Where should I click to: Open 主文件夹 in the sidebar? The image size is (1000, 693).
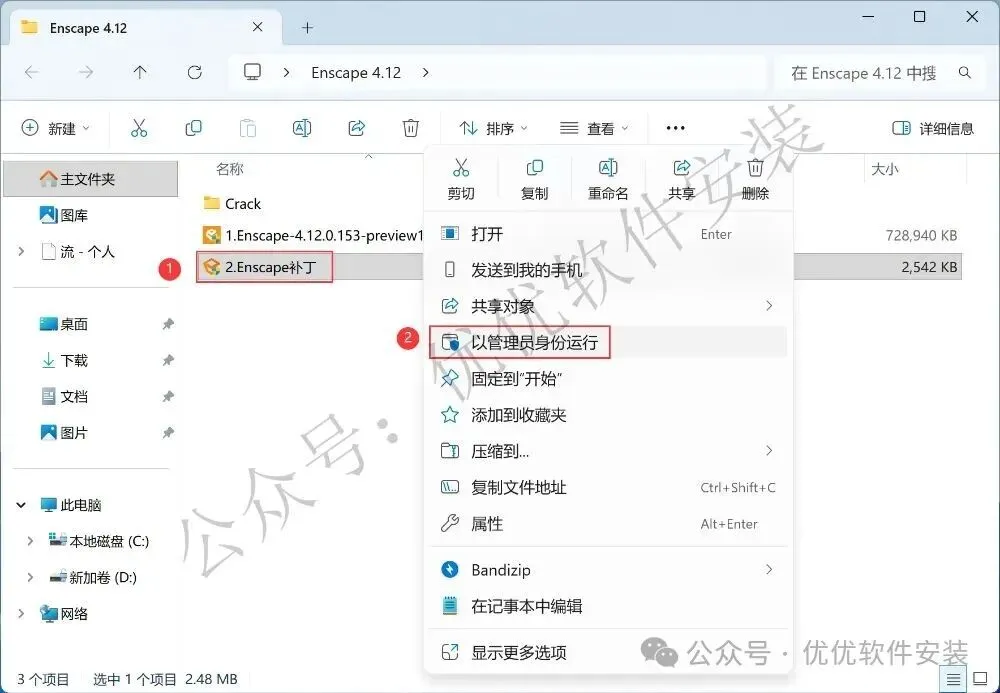pos(90,179)
